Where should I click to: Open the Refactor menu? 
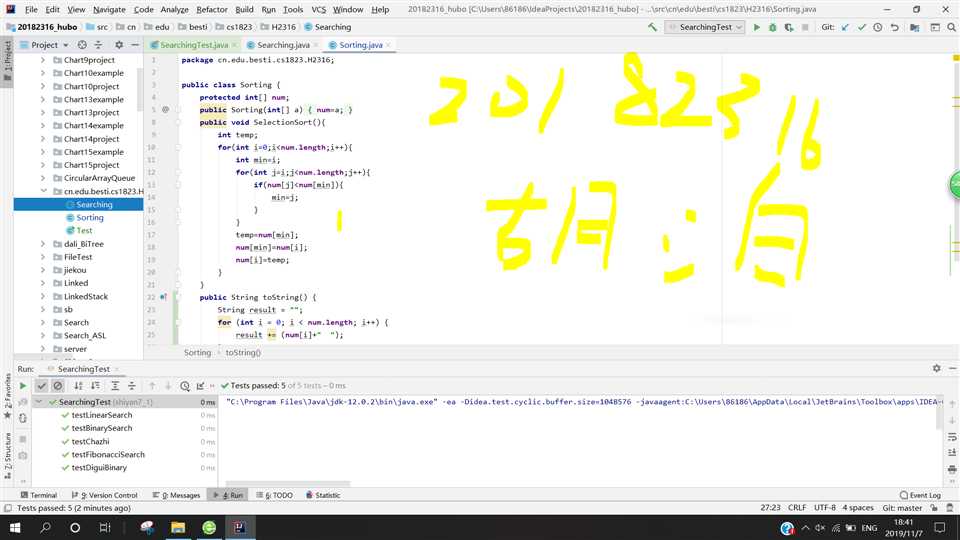[x=212, y=9]
